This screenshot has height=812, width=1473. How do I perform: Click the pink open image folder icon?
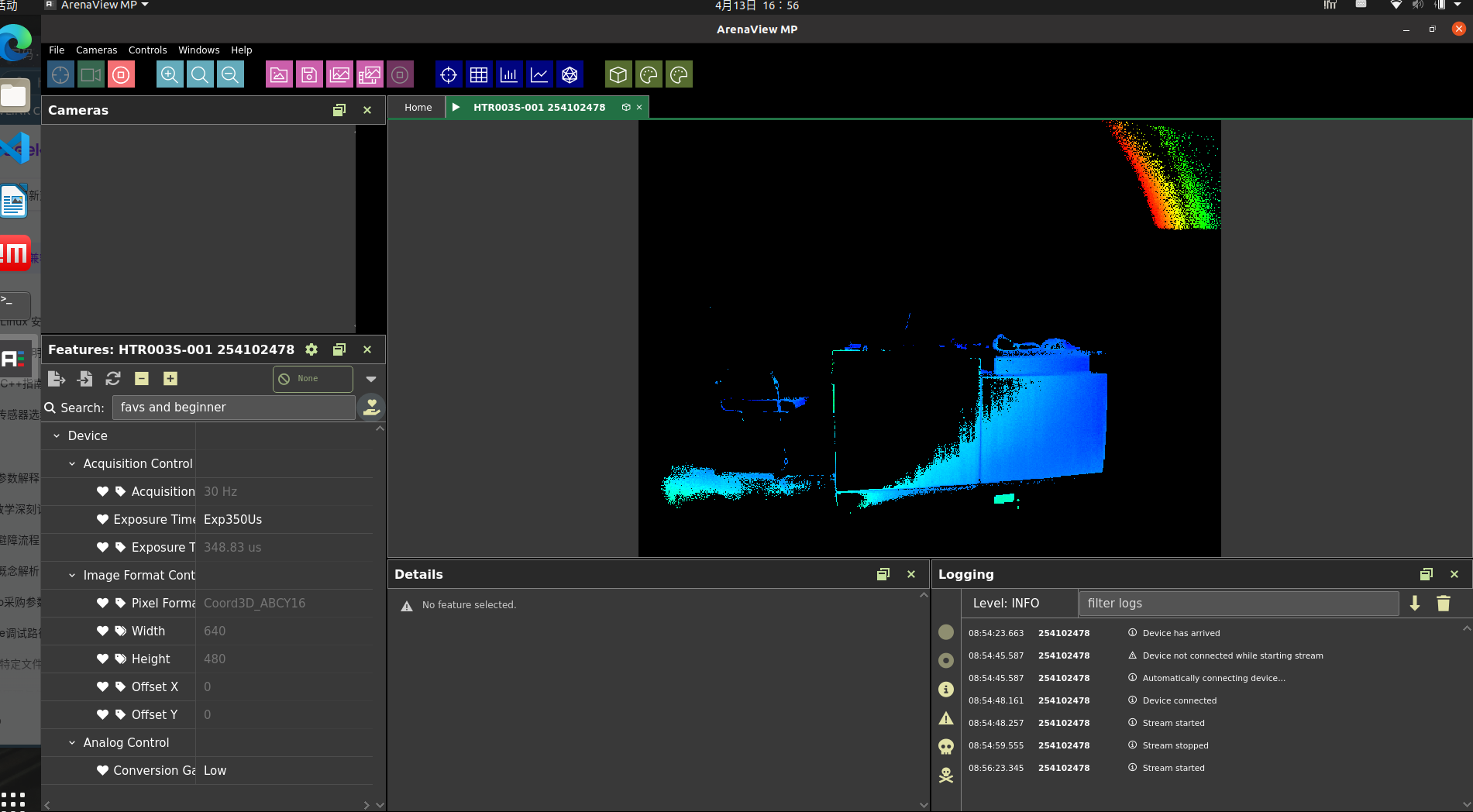pos(279,75)
